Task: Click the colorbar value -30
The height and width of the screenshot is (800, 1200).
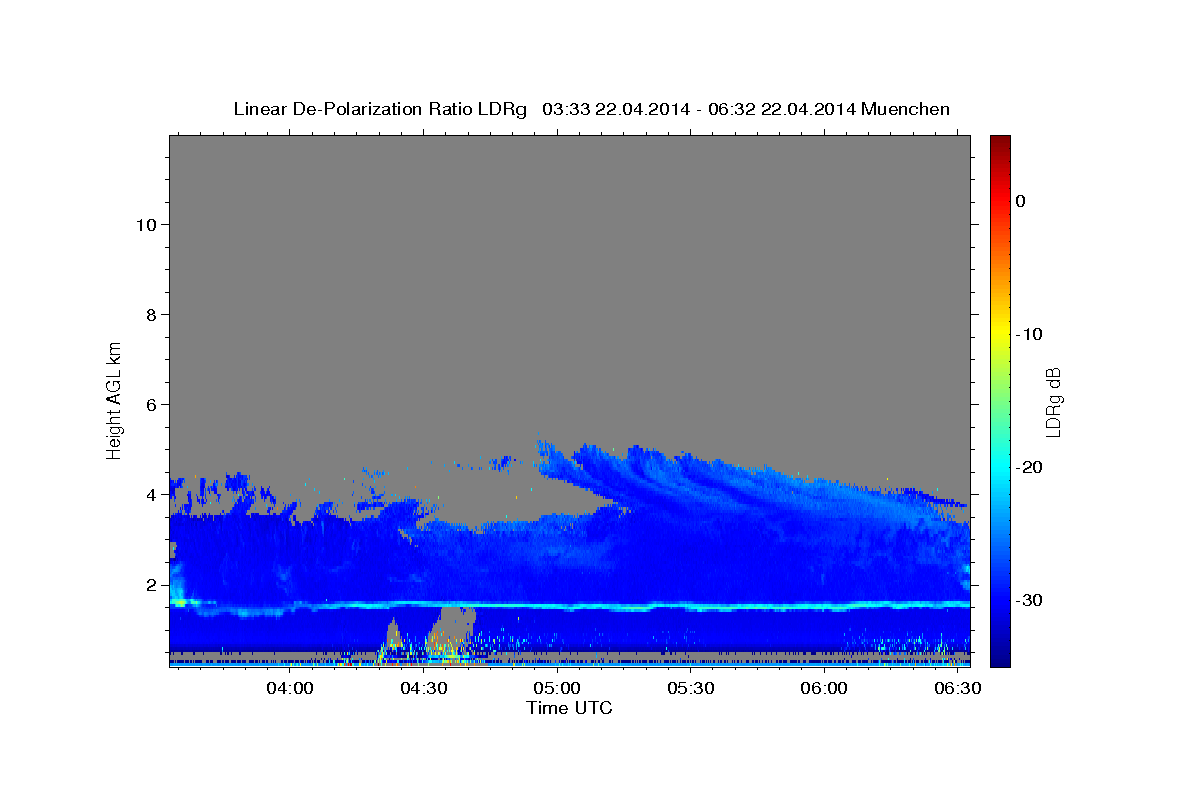Action: click(1029, 600)
